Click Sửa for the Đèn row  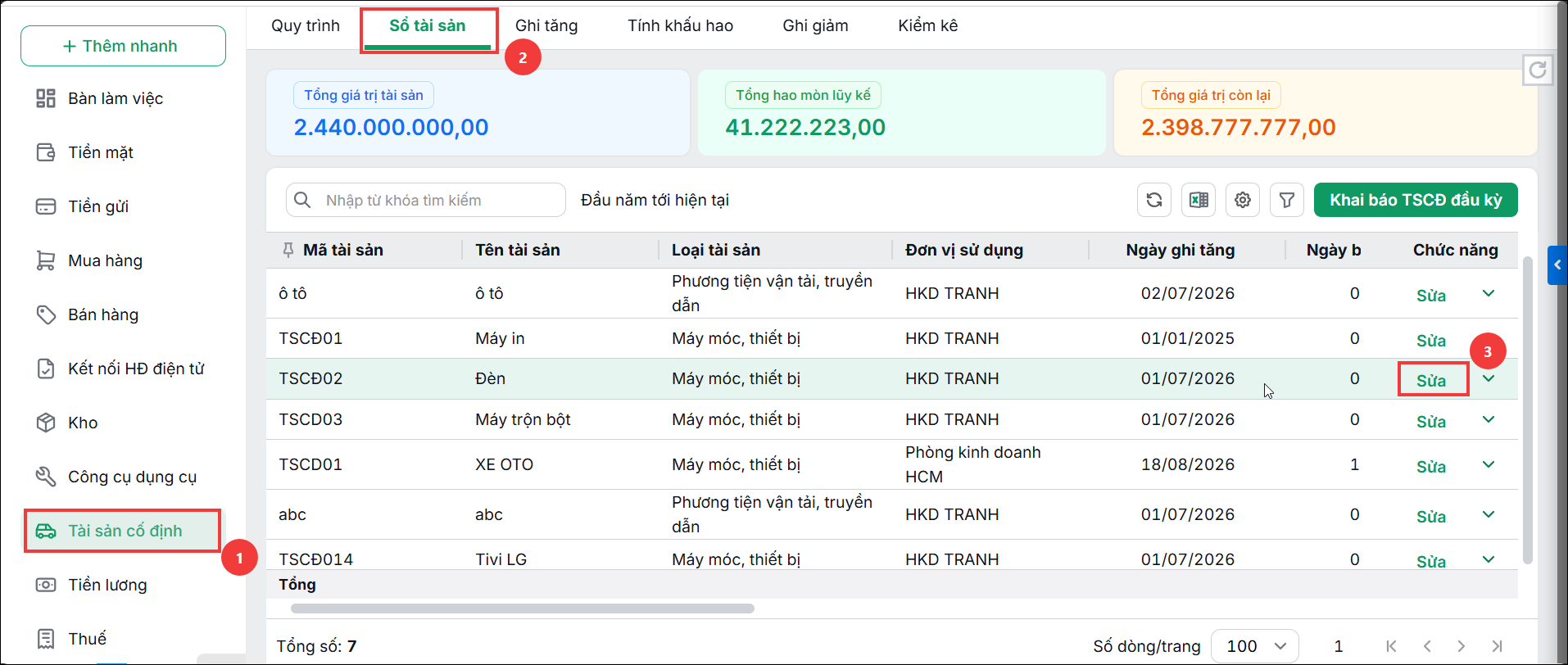click(1431, 381)
